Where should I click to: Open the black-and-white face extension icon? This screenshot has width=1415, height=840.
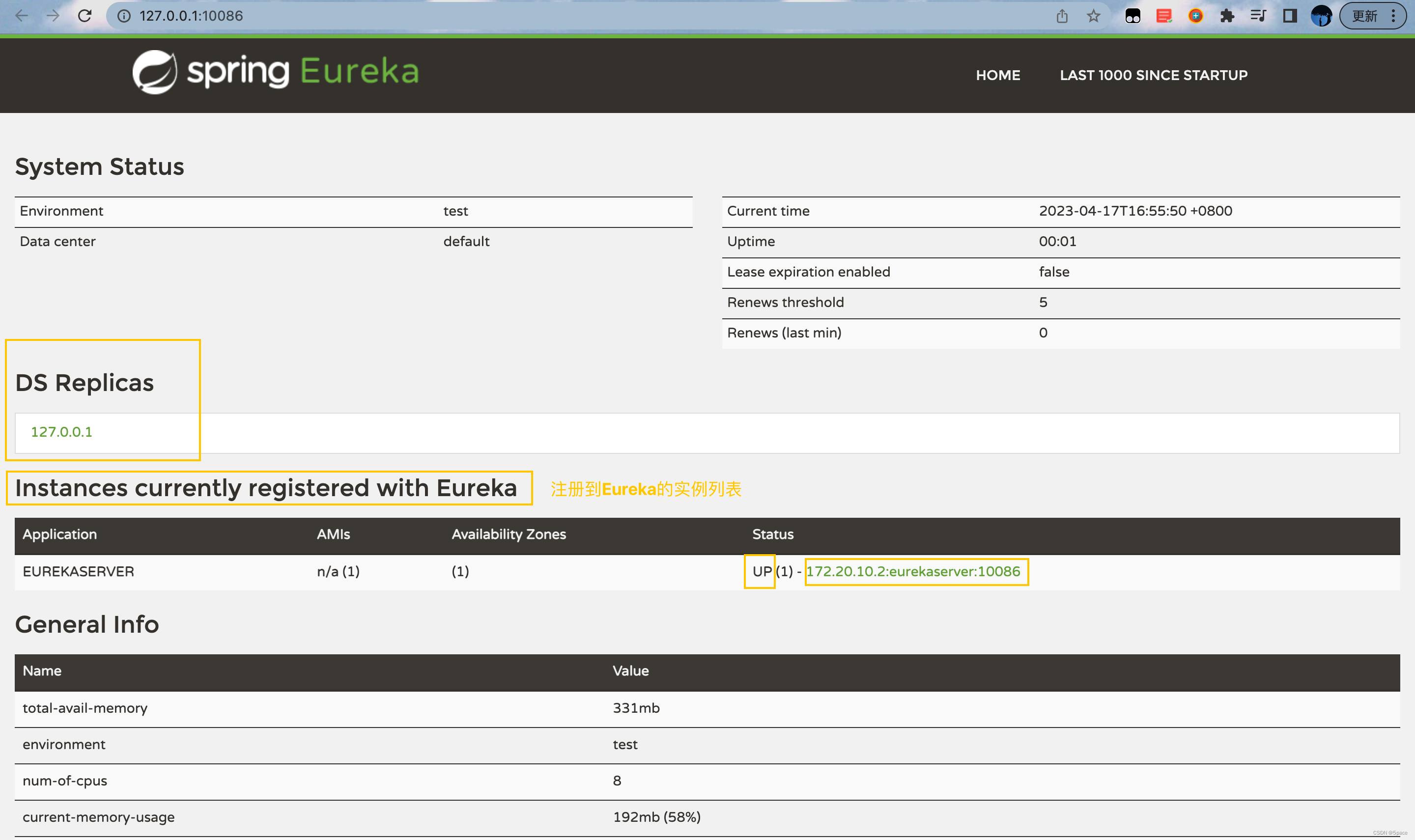click(x=1132, y=16)
